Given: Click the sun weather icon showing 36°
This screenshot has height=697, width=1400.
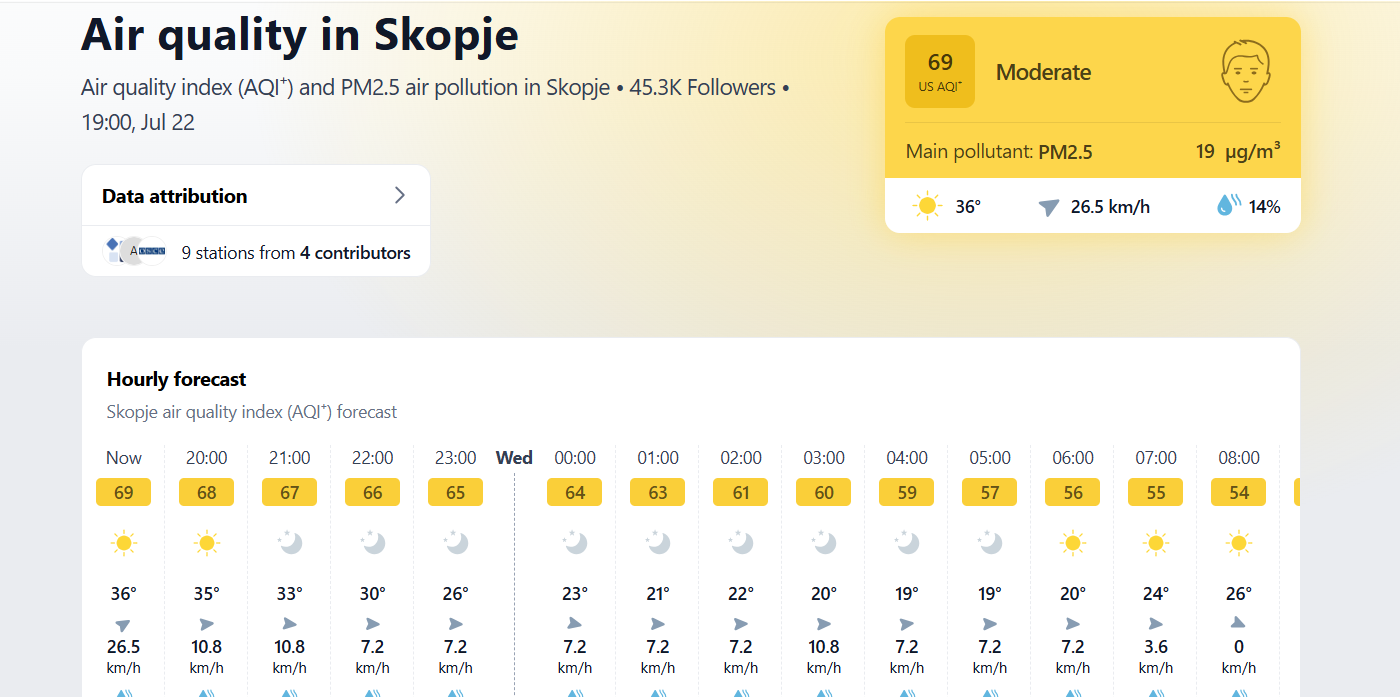Looking at the screenshot, I should [927, 207].
